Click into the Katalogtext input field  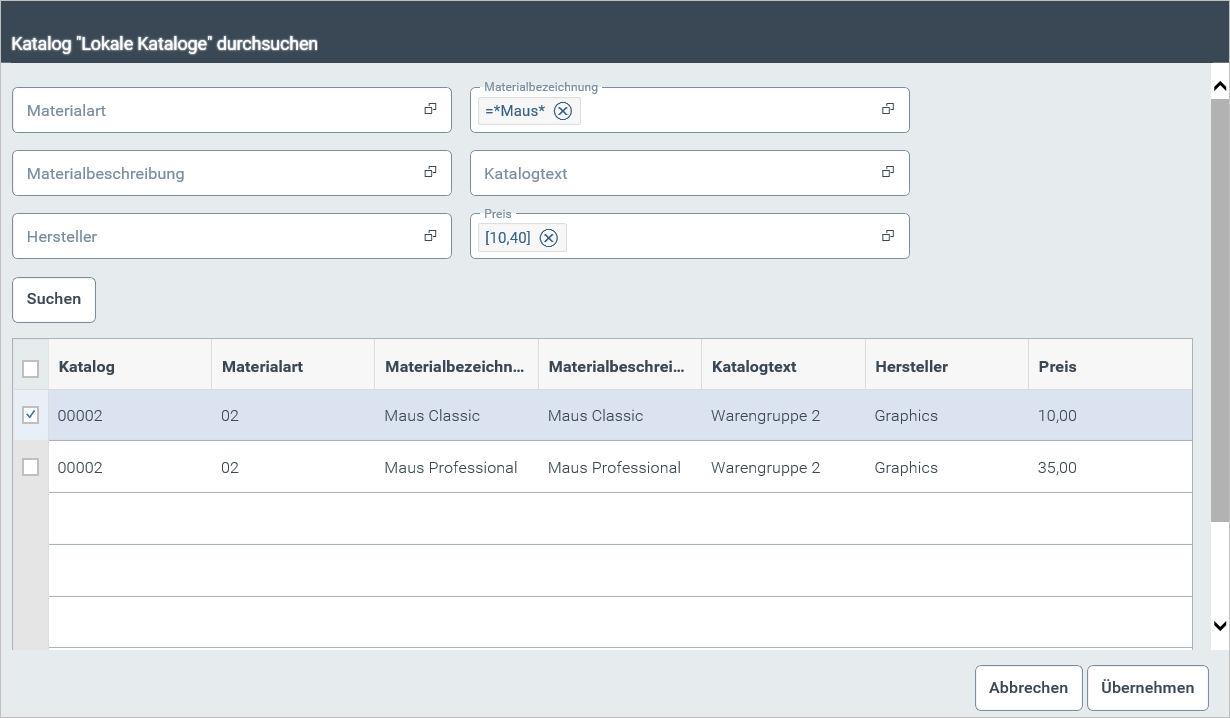[670, 173]
